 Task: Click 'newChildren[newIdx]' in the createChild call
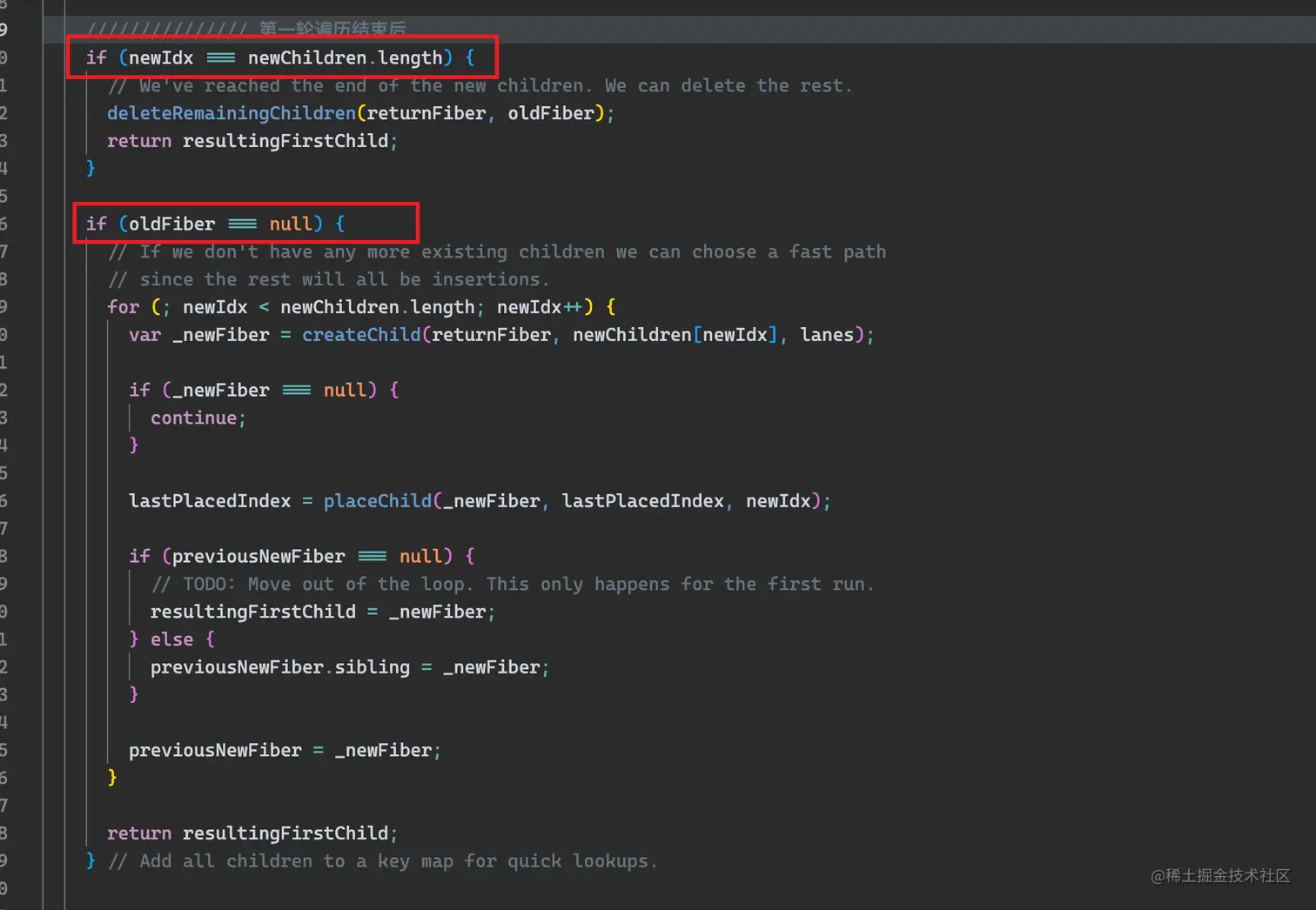pos(675,335)
